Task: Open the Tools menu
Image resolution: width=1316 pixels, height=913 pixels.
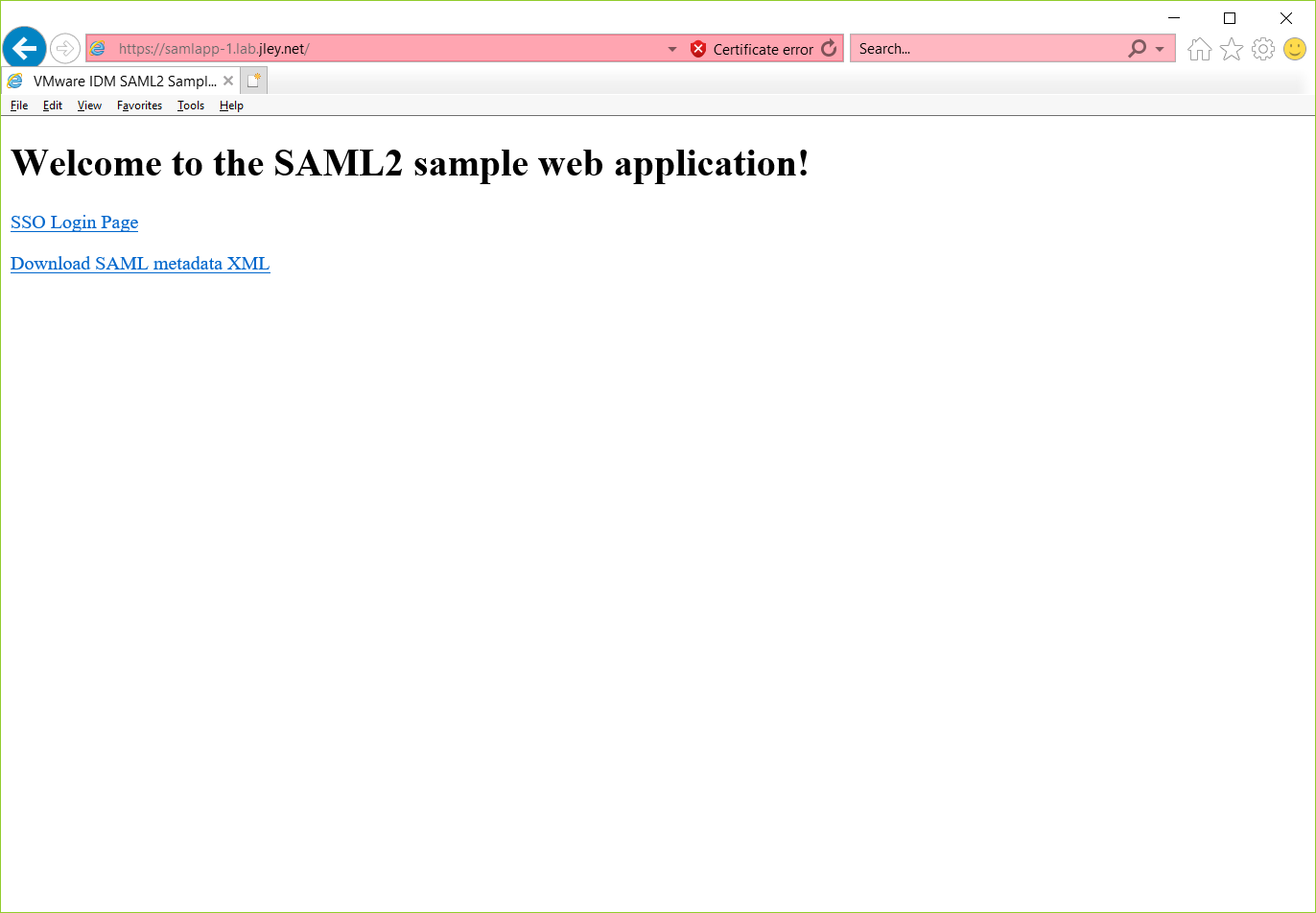Action: pos(191,105)
